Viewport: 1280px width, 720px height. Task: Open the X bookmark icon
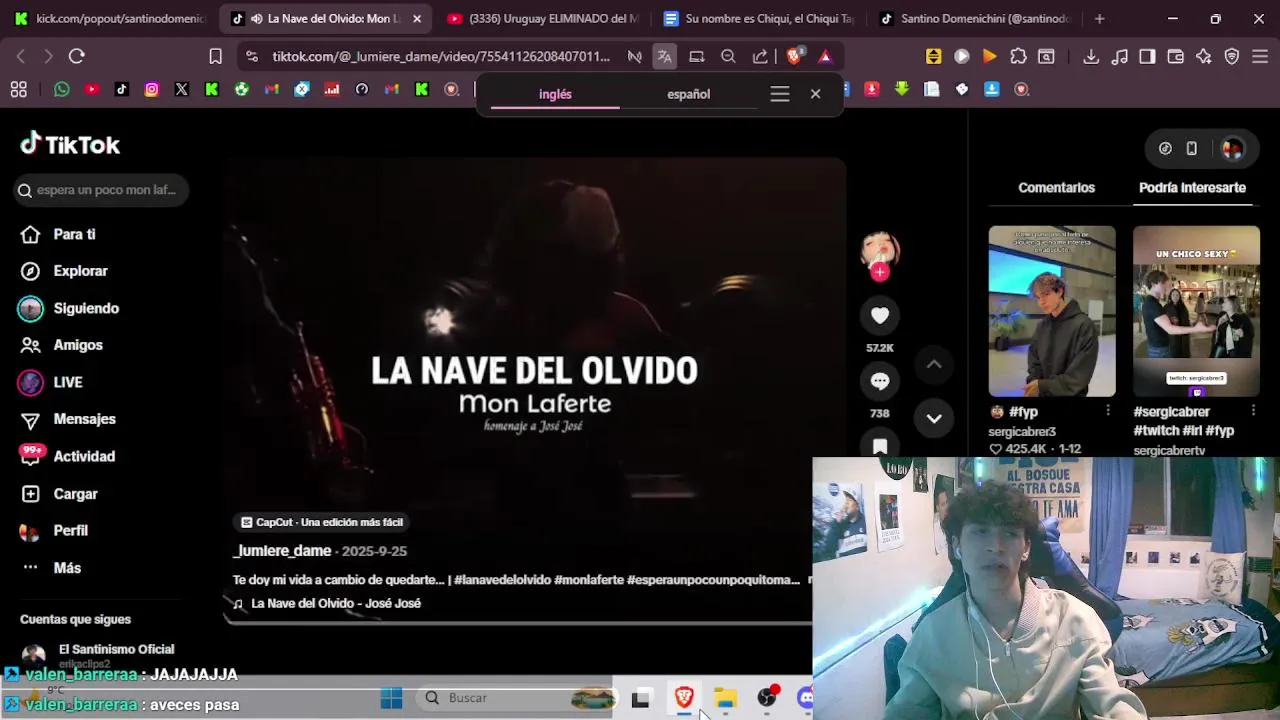182,89
